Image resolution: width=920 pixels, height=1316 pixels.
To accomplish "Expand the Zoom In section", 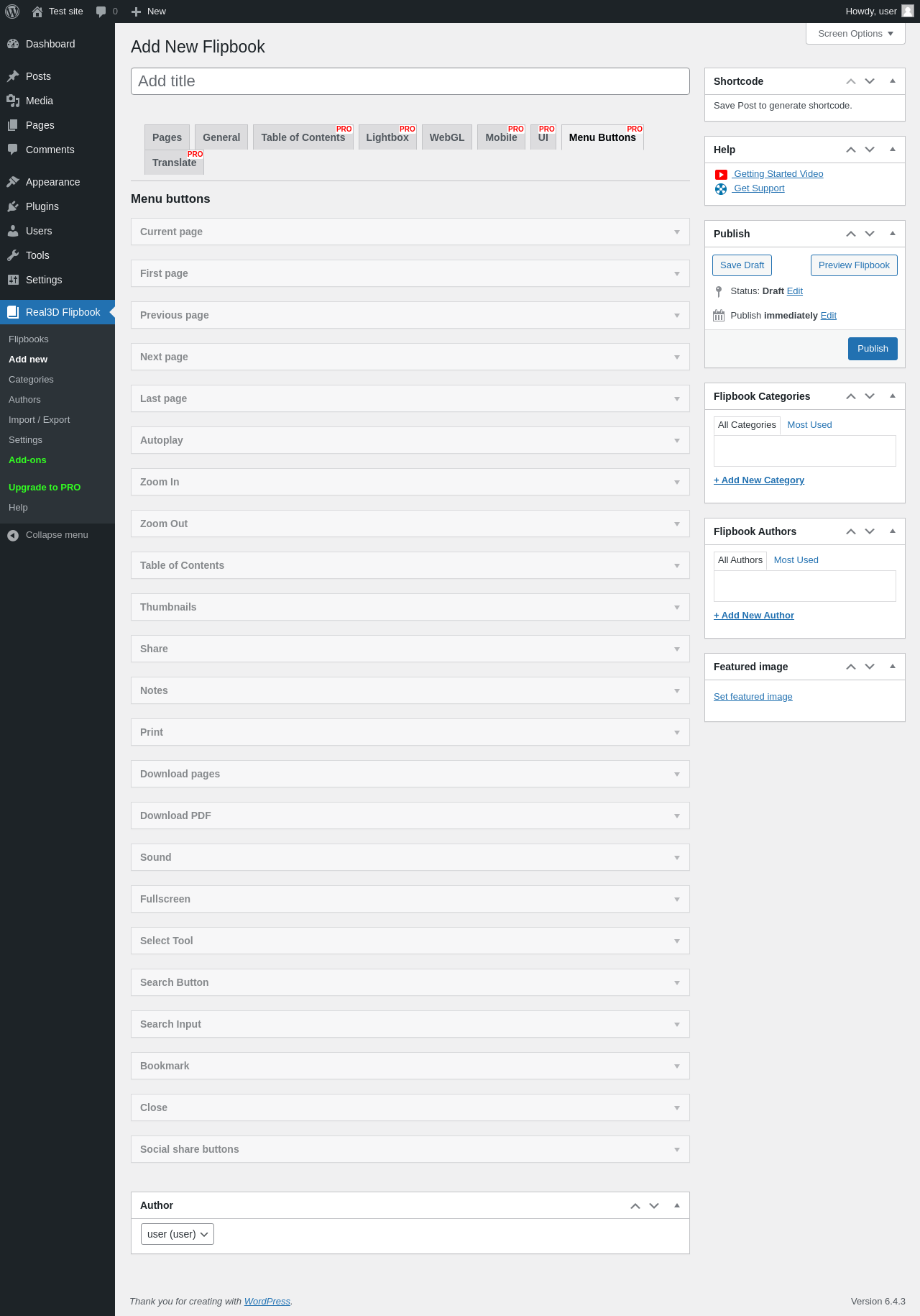I will [410, 482].
